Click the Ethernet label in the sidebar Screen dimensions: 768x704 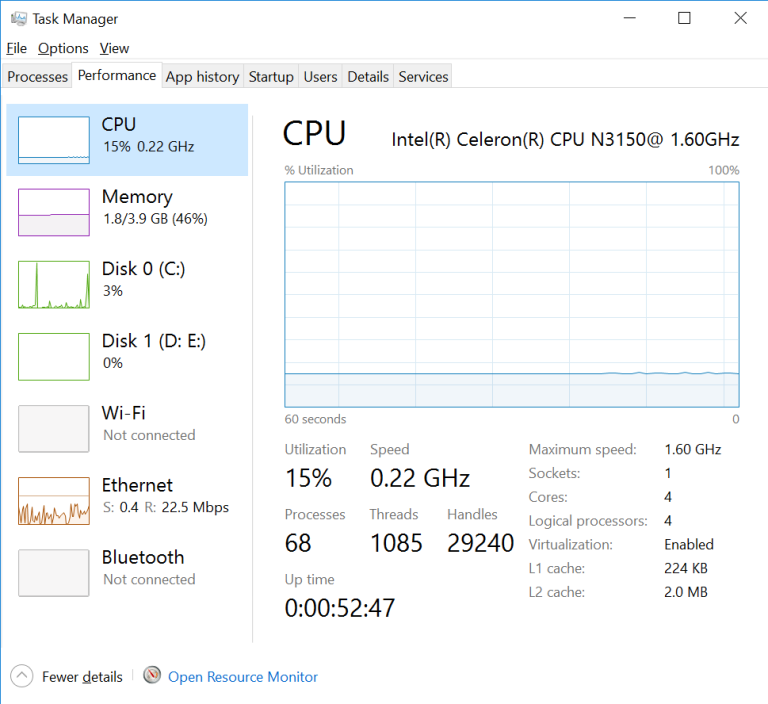coord(137,485)
